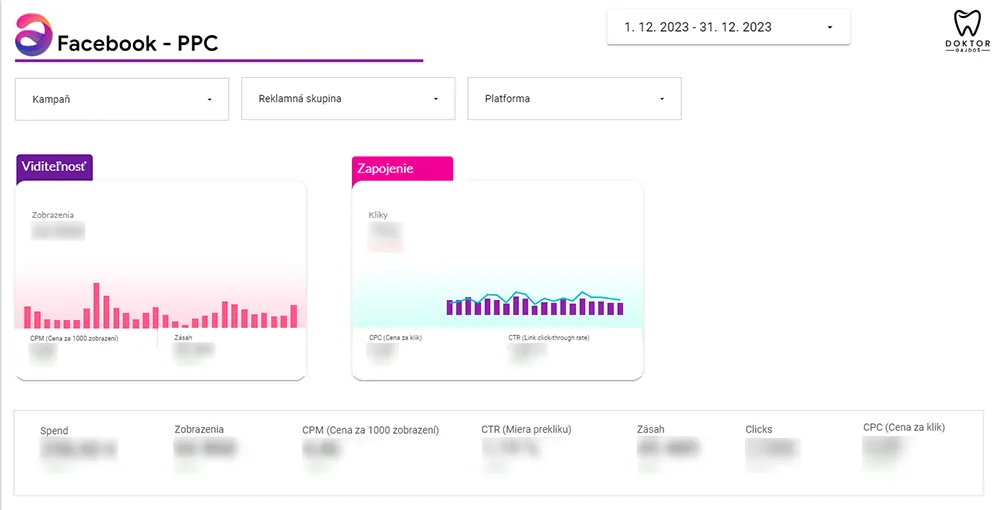Click the Kliky label in Zapojenie card
Viewport: 1000px width, 510px height.
click(x=378, y=215)
